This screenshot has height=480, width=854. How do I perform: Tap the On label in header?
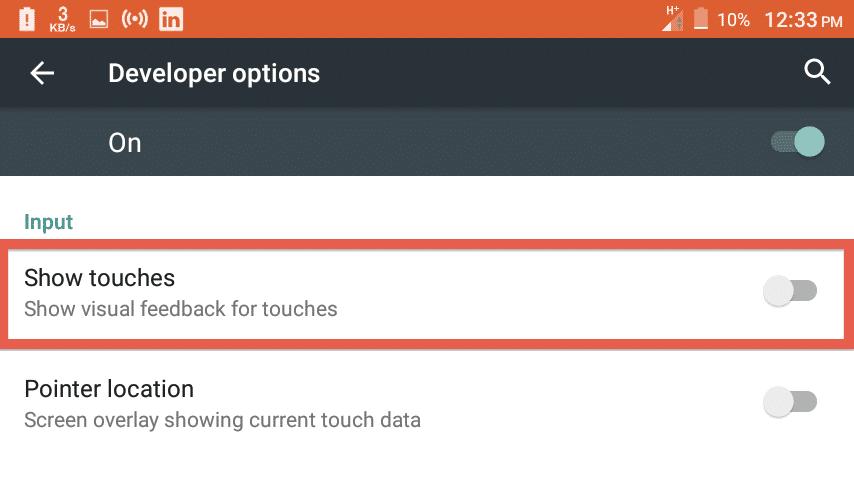click(x=125, y=143)
